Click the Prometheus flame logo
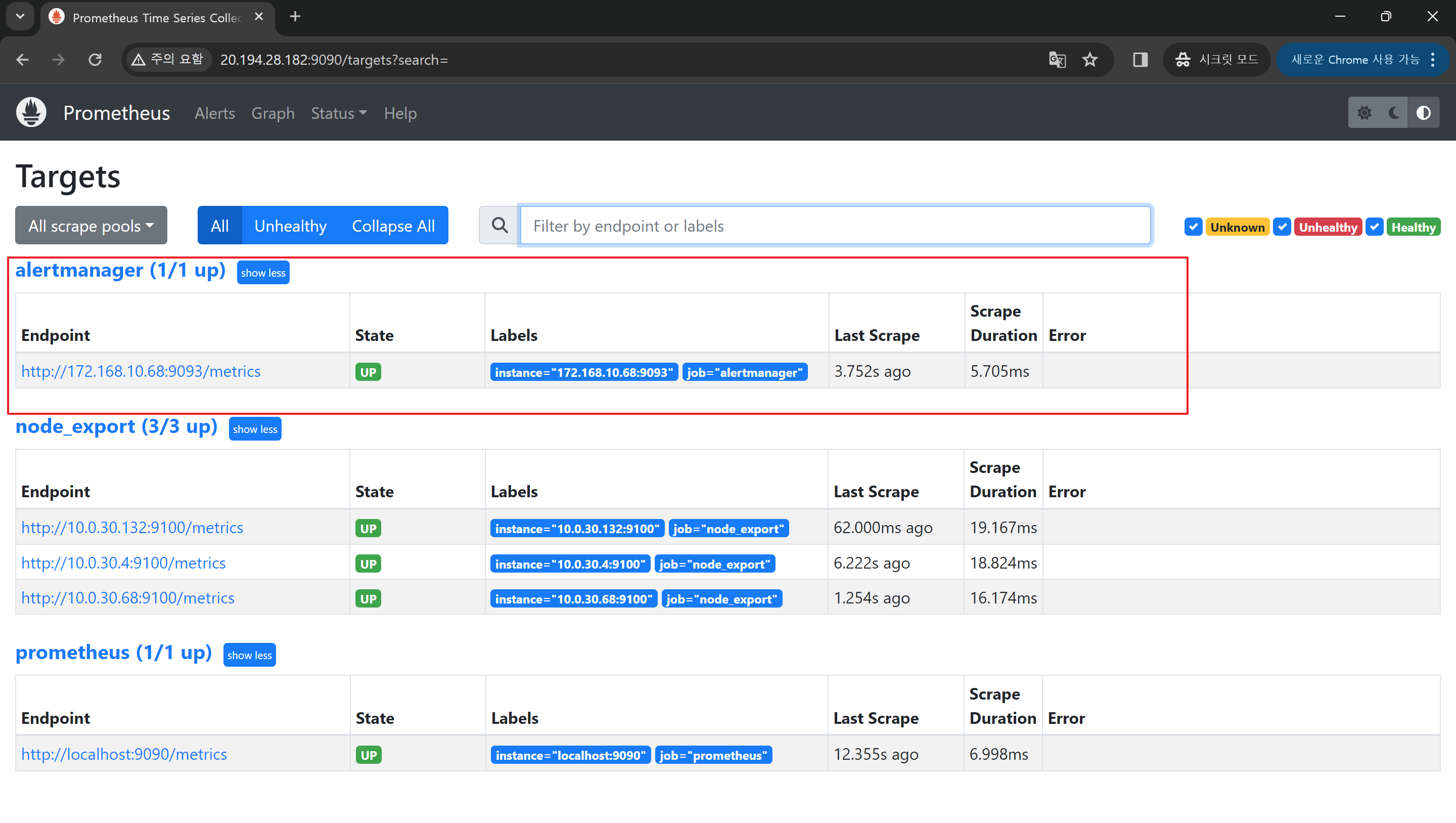 click(31, 113)
